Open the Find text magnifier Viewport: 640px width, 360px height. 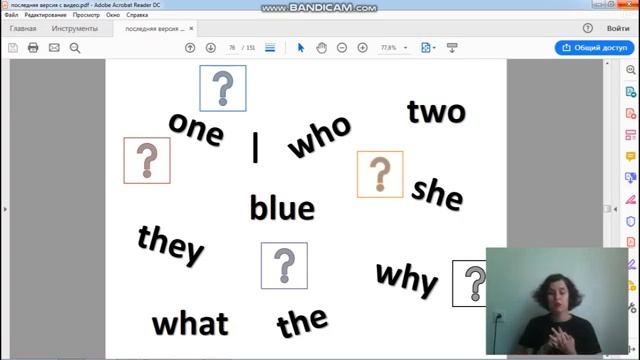click(75, 48)
